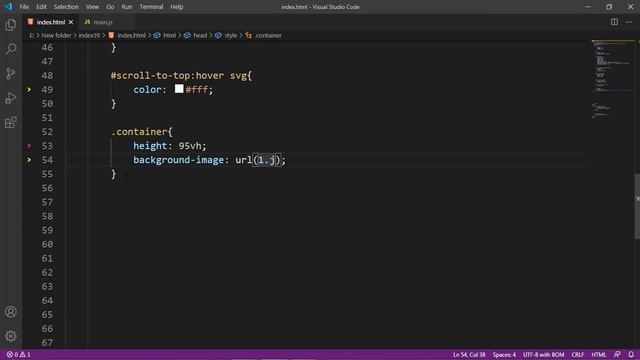Click the background-image property text
This screenshot has width=640, height=360.
point(178,160)
